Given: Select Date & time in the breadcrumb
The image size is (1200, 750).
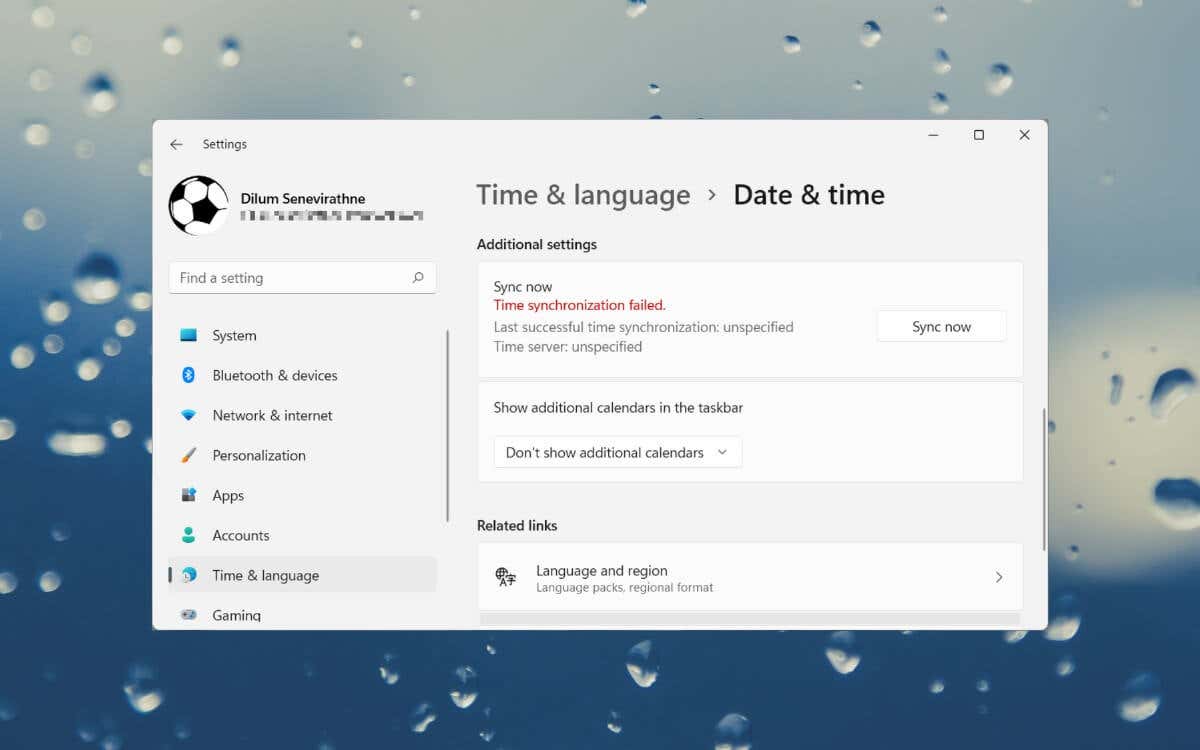Looking at the screenshot, I should tap(809, 195).
